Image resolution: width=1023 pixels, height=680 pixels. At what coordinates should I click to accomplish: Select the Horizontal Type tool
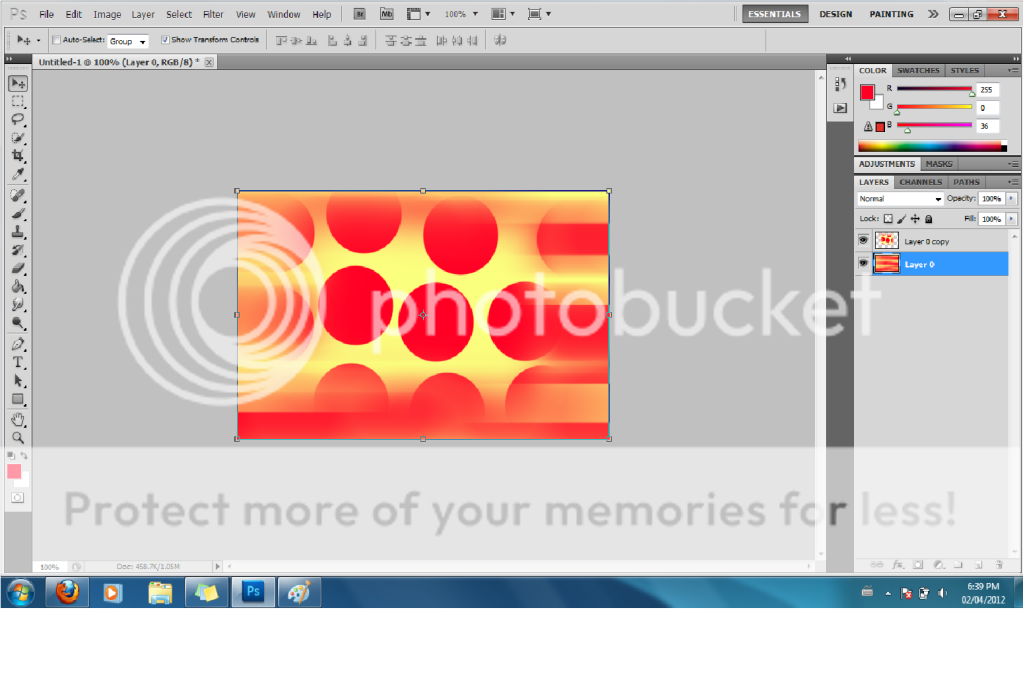[x=18, y=362]
